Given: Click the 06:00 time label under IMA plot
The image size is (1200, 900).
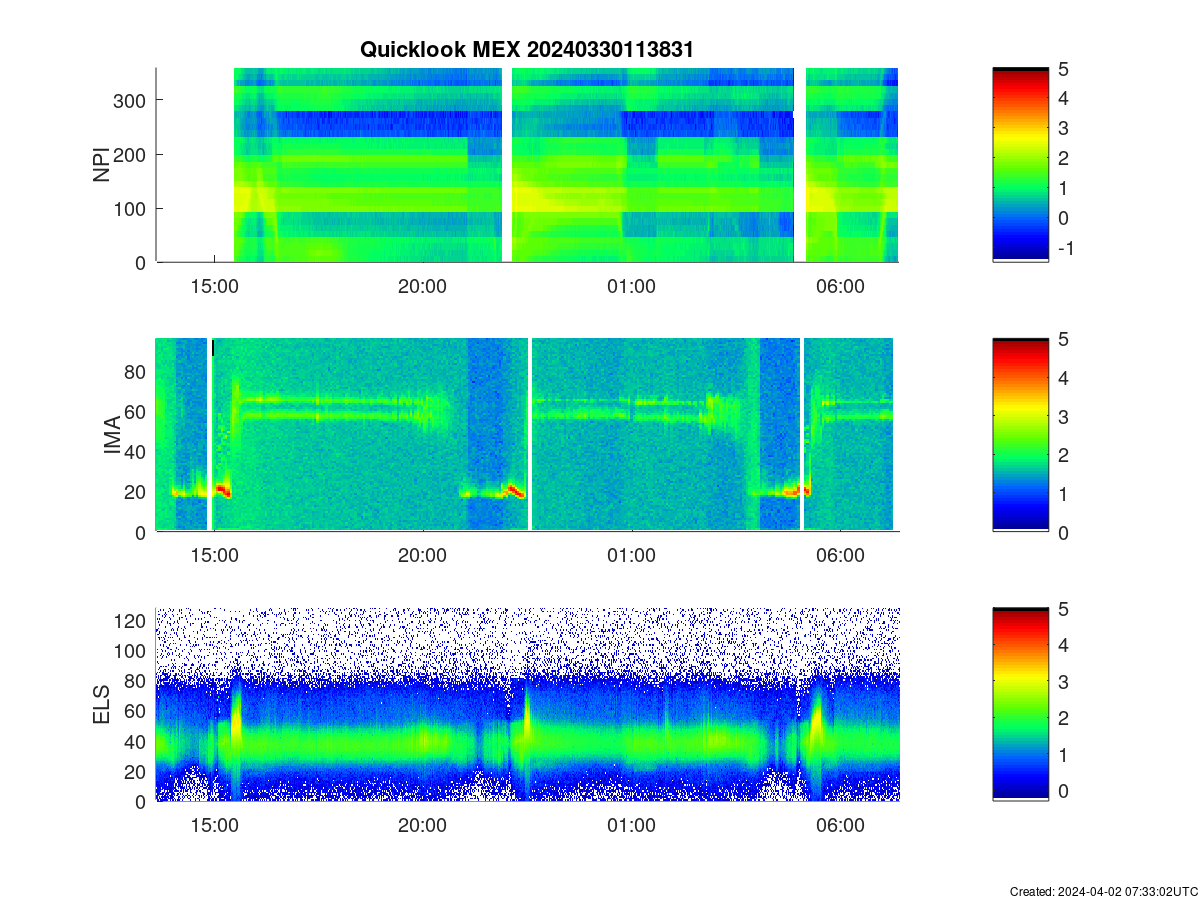Looking at the screenshot, I should click(x=841, y=556).
